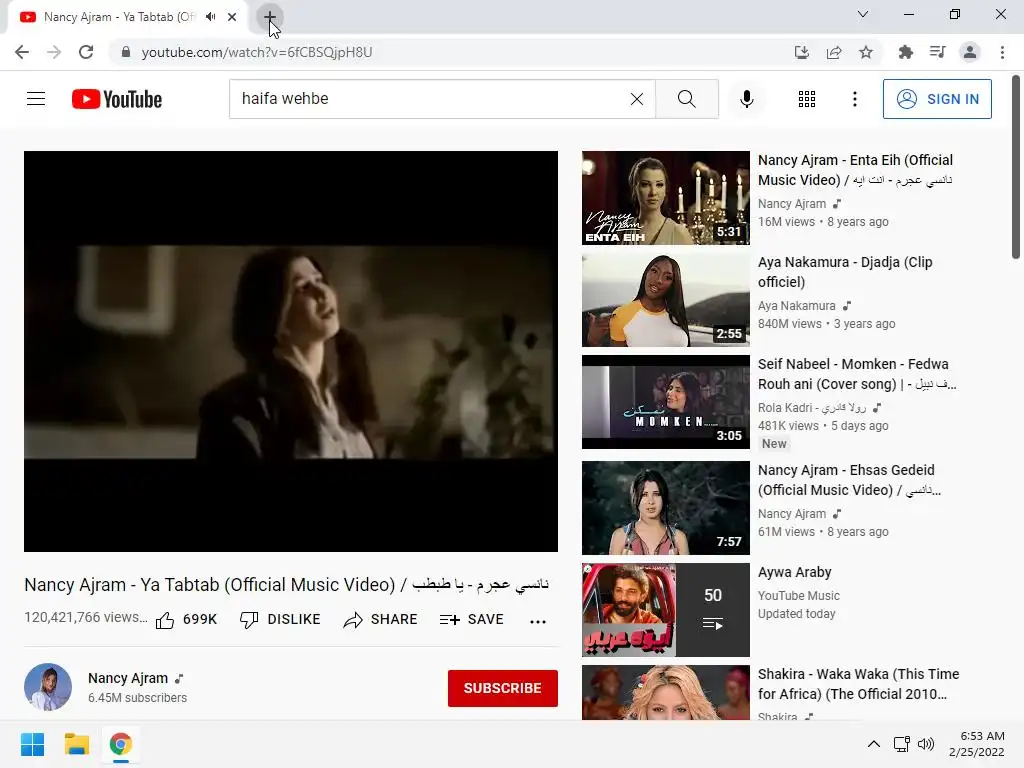
Task: Open the volume icon in system tray
Action: coord(925,744)
